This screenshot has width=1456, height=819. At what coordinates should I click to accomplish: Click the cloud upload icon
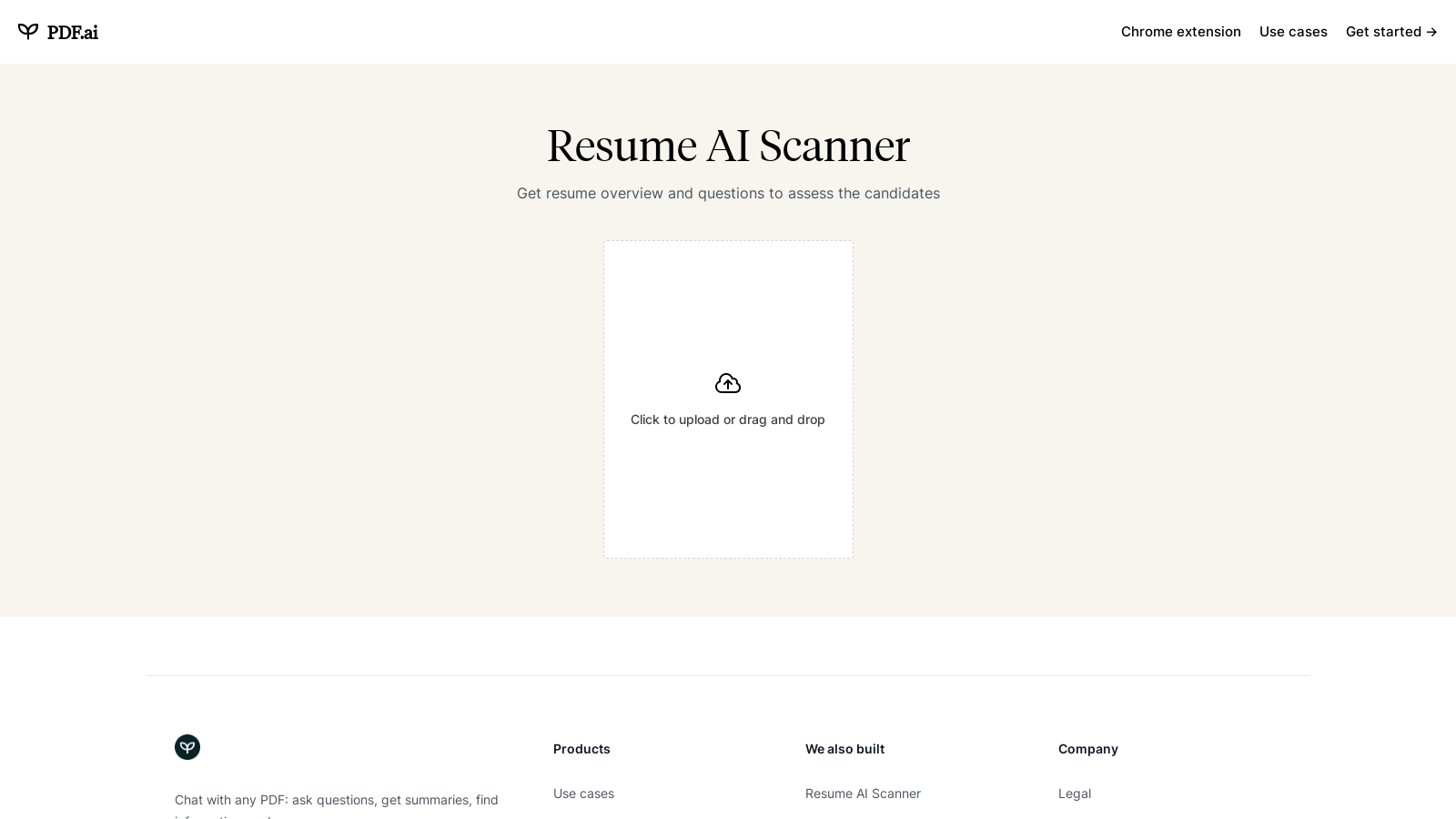click(728, 383)
